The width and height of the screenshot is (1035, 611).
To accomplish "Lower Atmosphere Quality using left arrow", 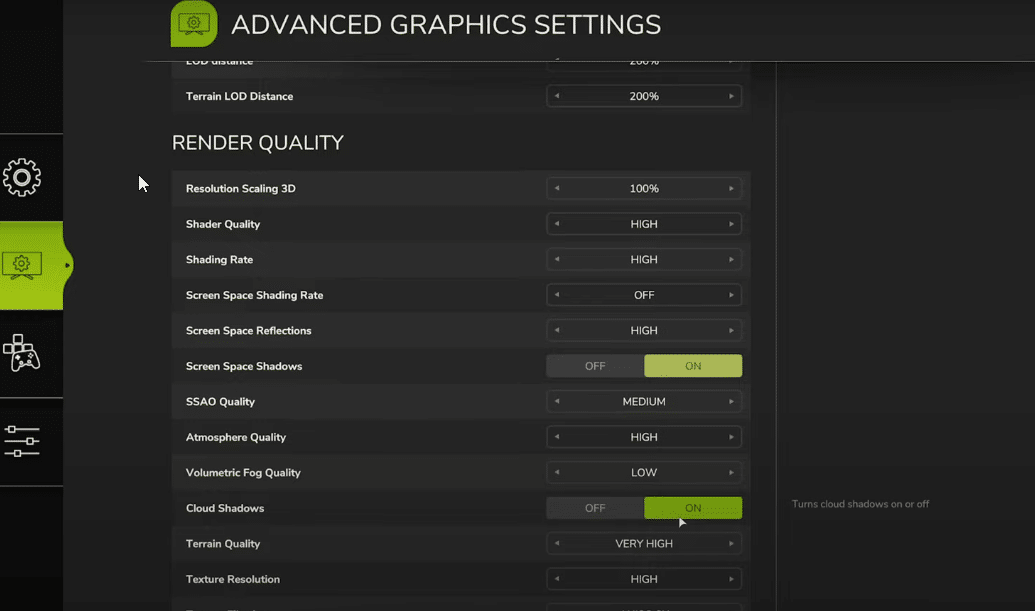I will click(557, 437).
